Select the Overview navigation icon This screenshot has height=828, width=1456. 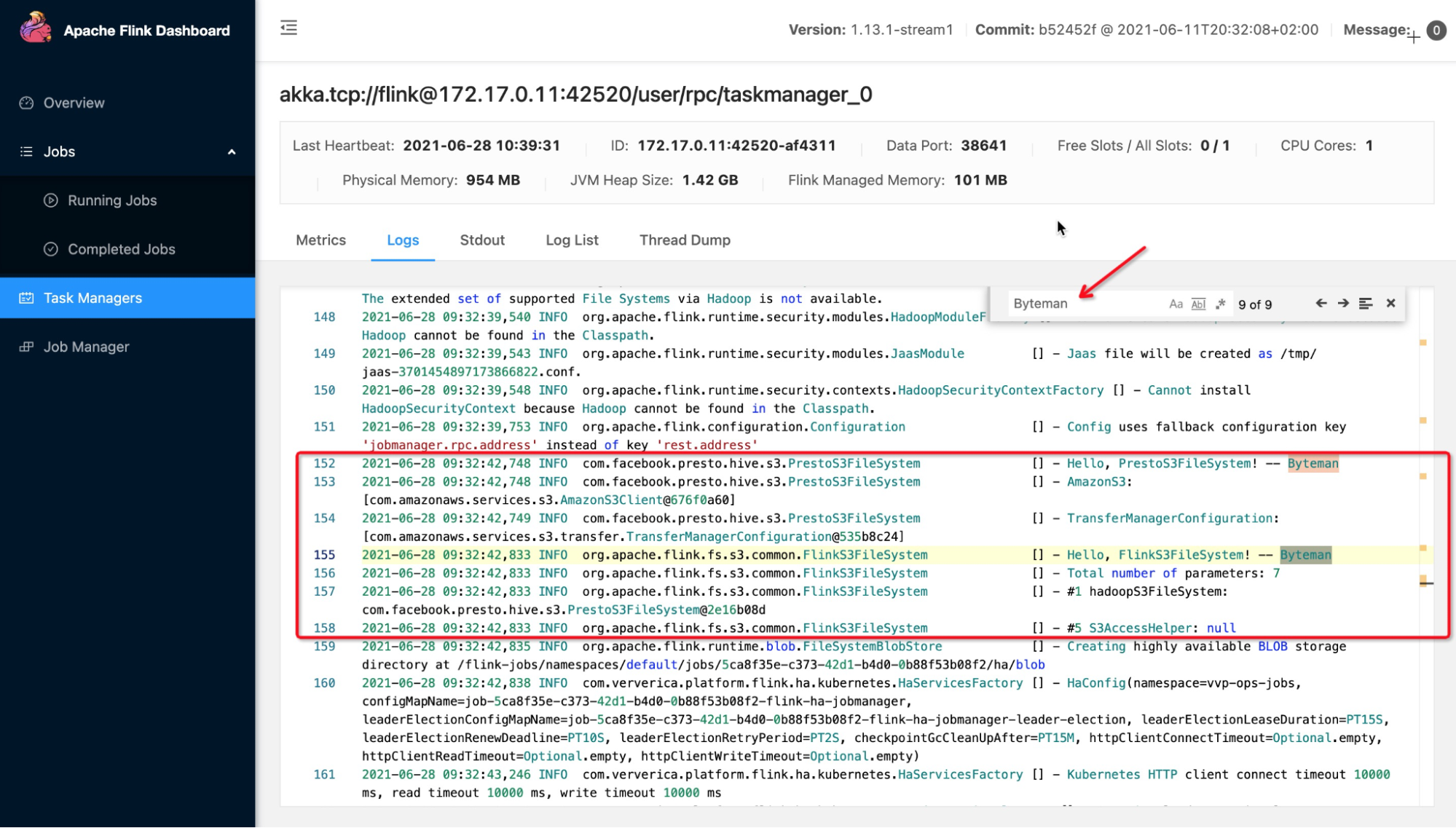26,102
